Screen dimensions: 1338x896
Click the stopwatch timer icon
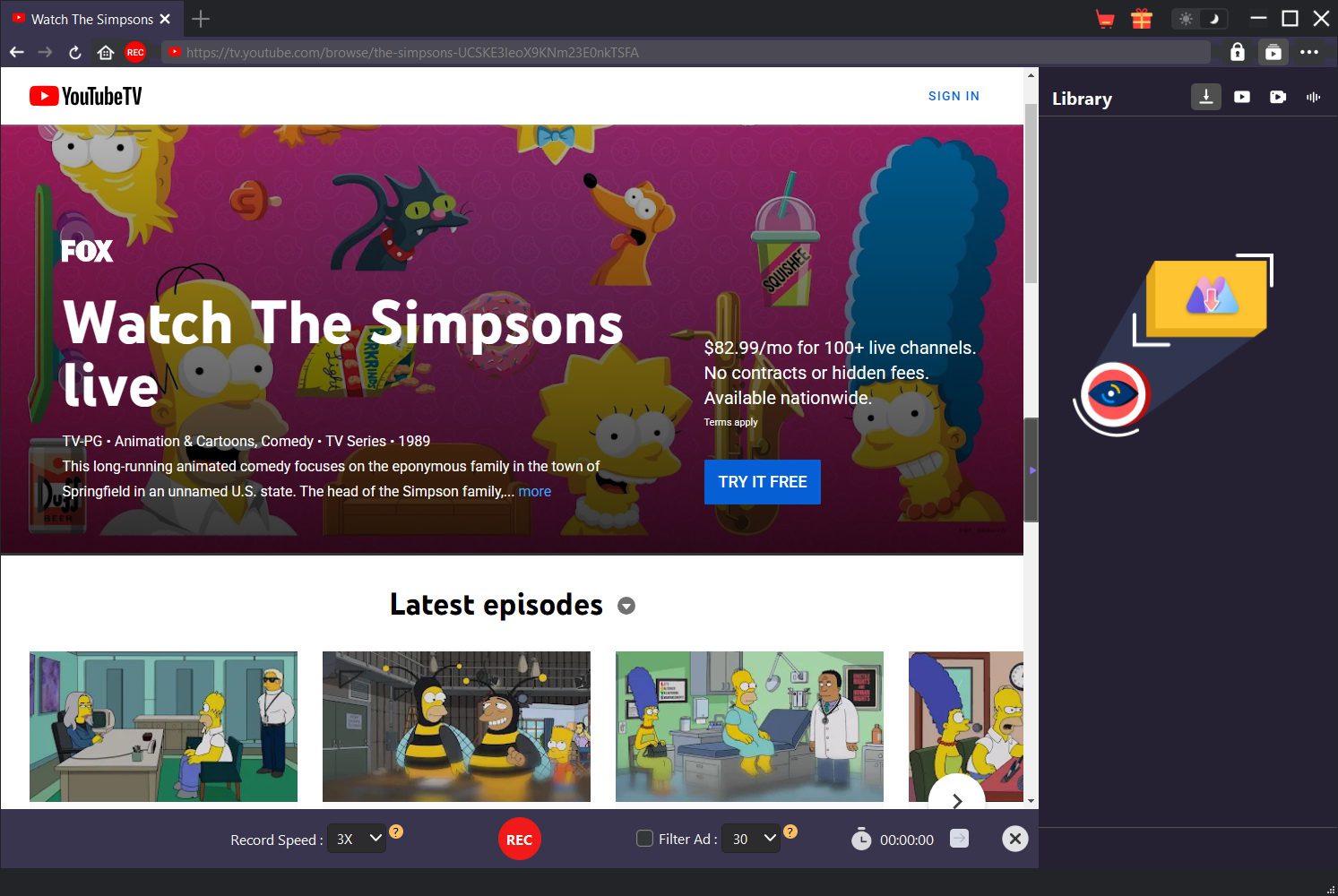click(860, 840)
